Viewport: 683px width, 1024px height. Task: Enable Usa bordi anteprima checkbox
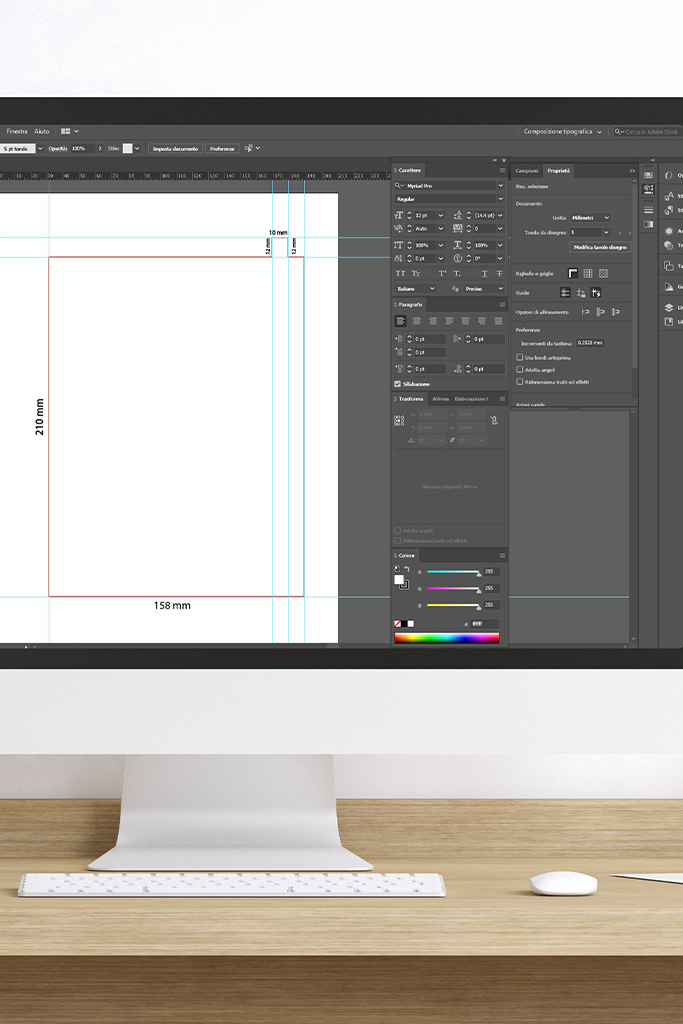tap(519, 357)
